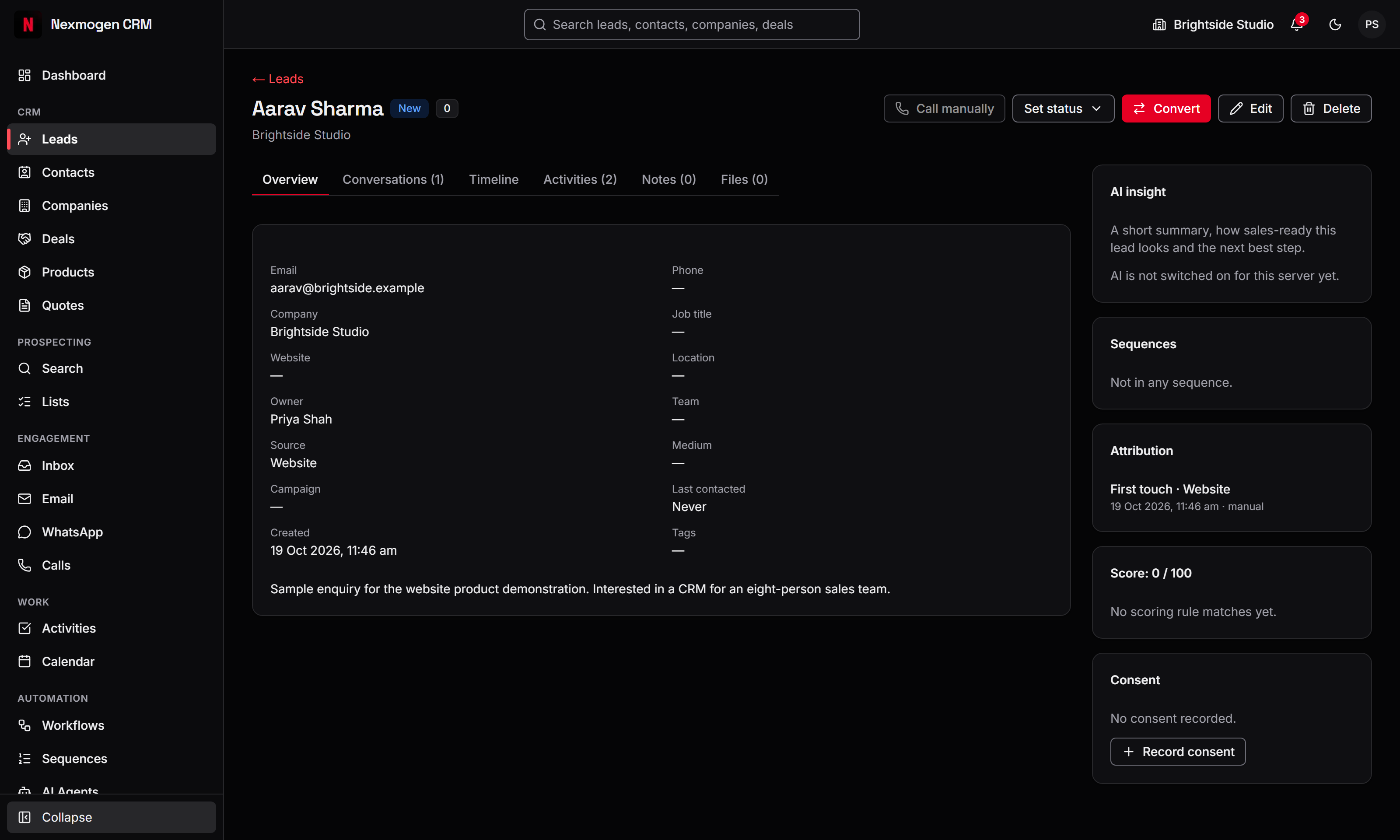Open Brightside Studio workspace switcher

click(1213, 24)
